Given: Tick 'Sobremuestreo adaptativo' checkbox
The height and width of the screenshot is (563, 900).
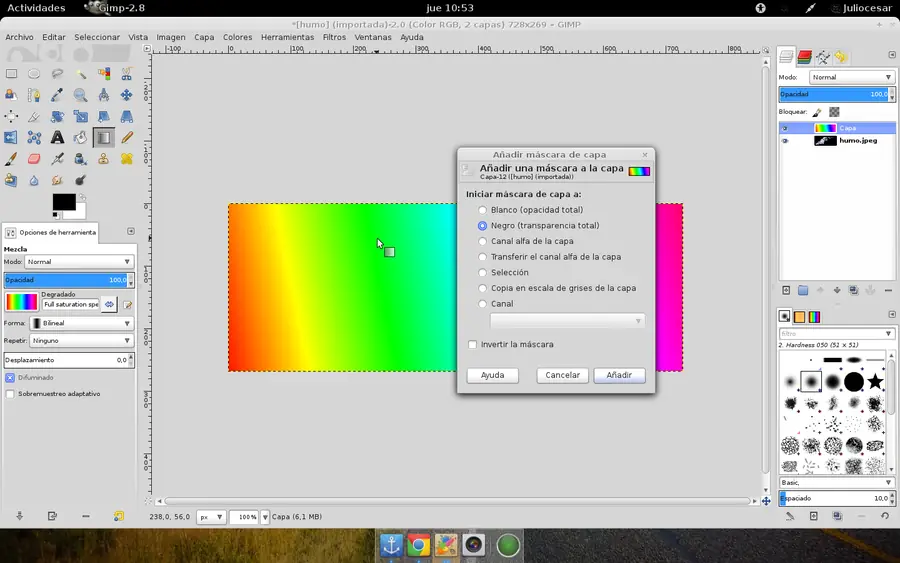Looking at the screenshot, I should coord(10,394).
